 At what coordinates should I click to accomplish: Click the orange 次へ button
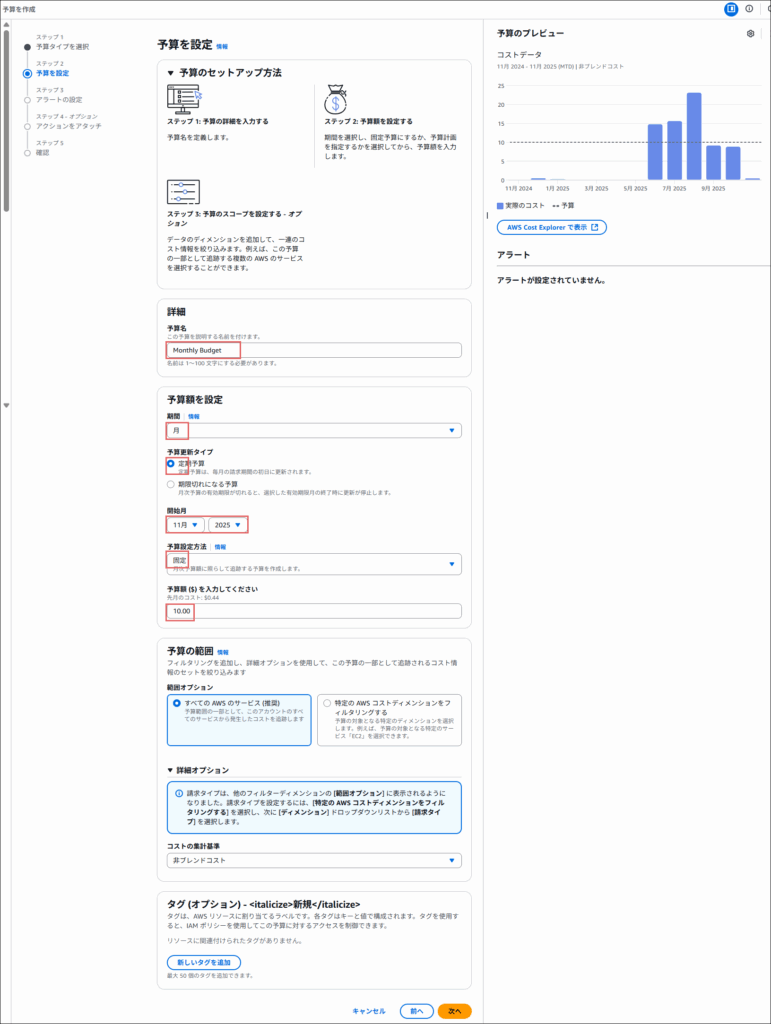pyautogui.click(x=454, y=1011)
